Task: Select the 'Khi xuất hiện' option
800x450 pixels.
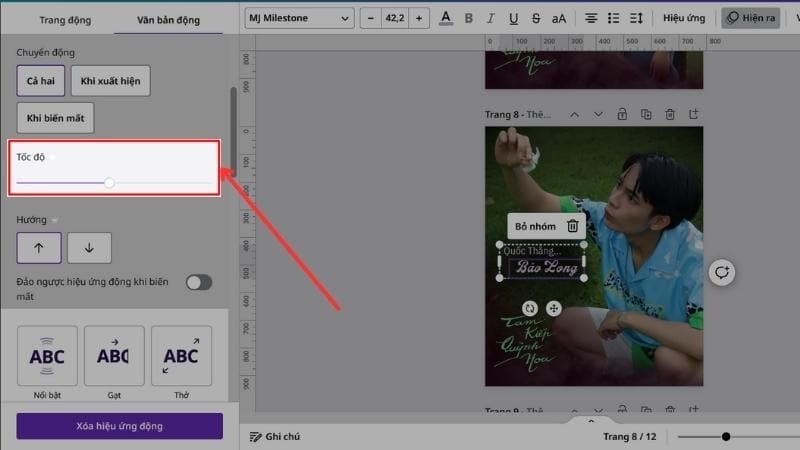Action: [110, 81]
